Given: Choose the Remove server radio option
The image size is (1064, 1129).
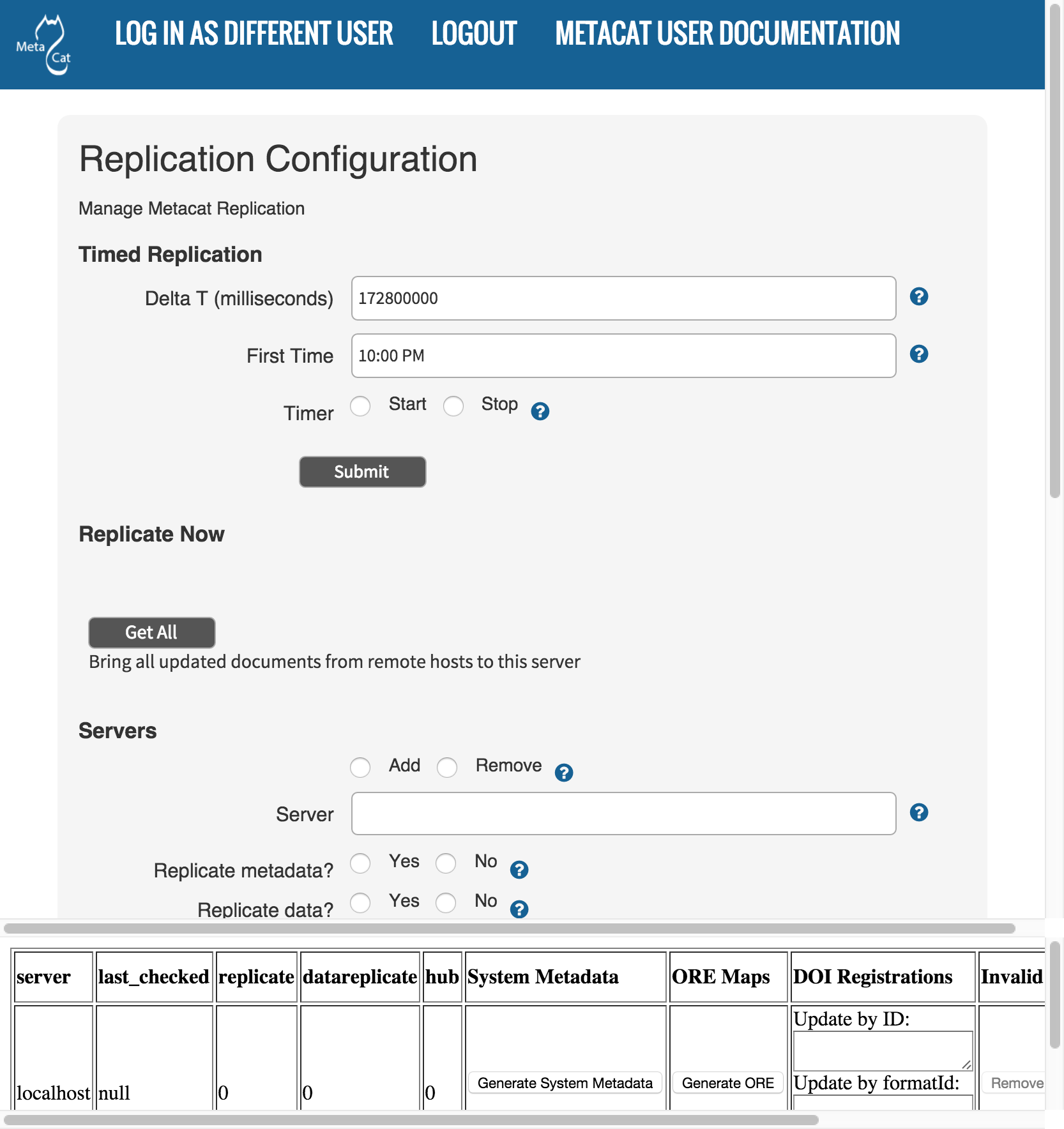Looking at the screenshot, I should (447, 767).
